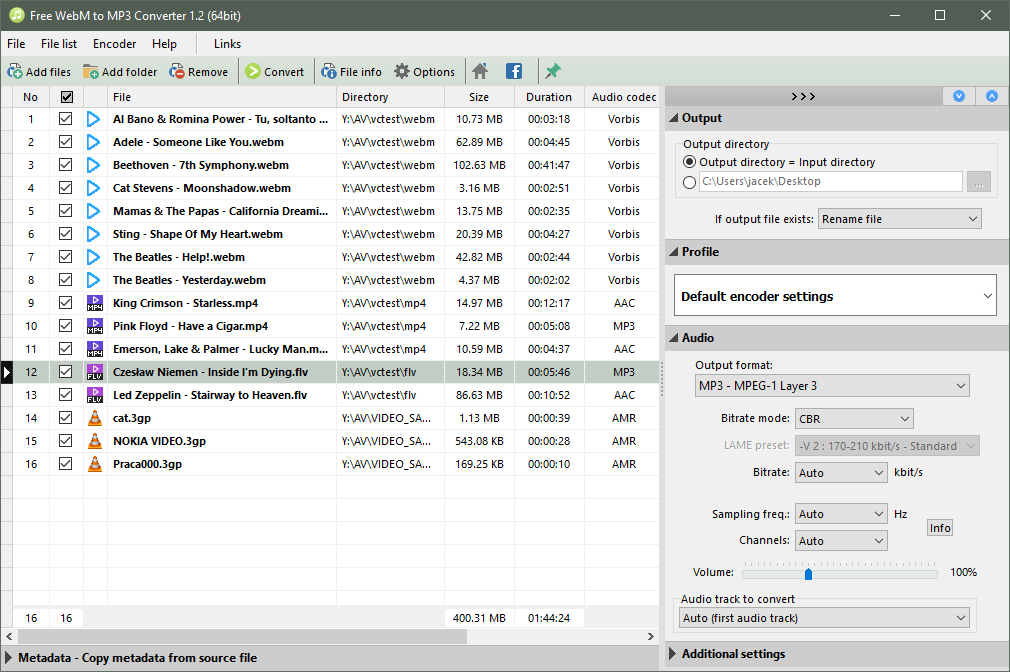Uncheck Emerson, Lake & Palmer row checkbox

pyautogui.click(x=65, y=349)
